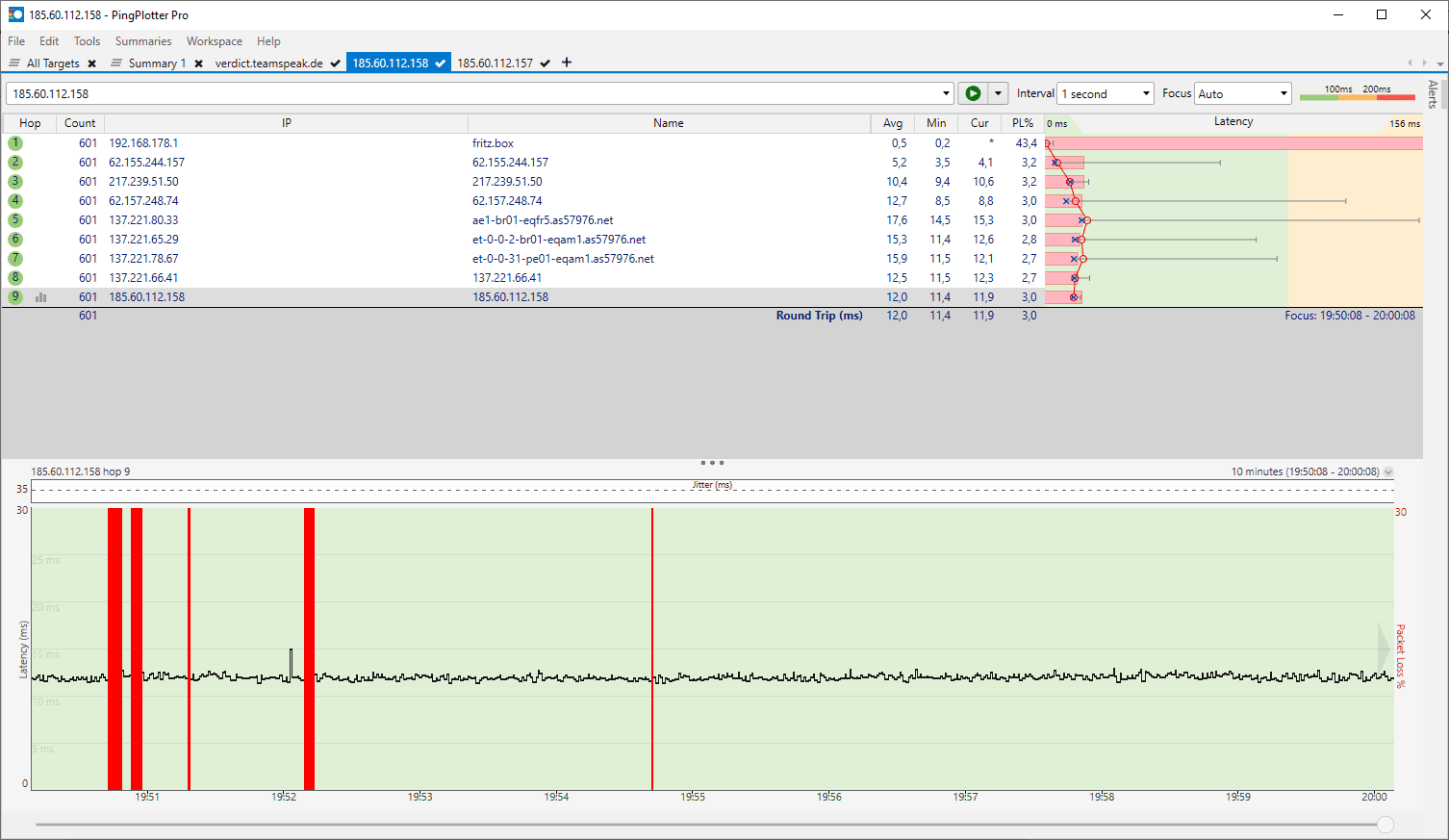Open the trace start options arrow
The width and height of the screenshot is (1449, 840).
tap(998, 93)
